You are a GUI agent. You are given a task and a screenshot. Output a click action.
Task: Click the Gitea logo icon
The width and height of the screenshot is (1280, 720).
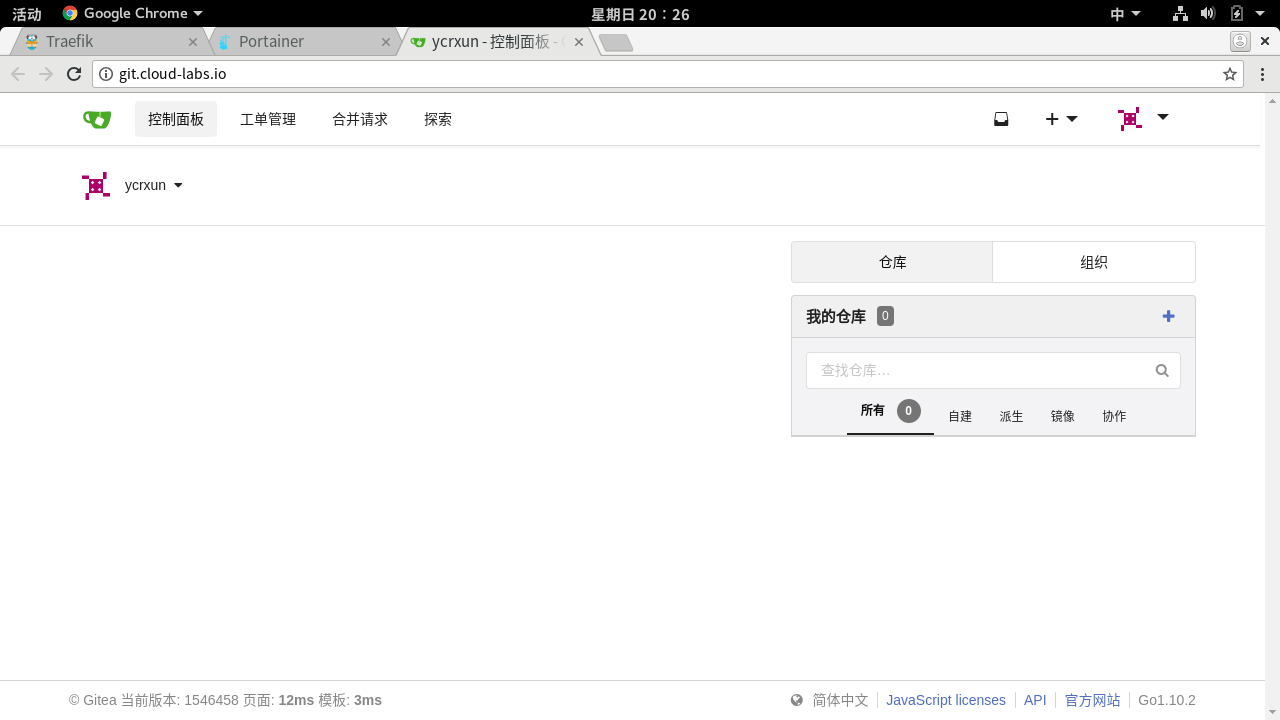tap(97, 119)
